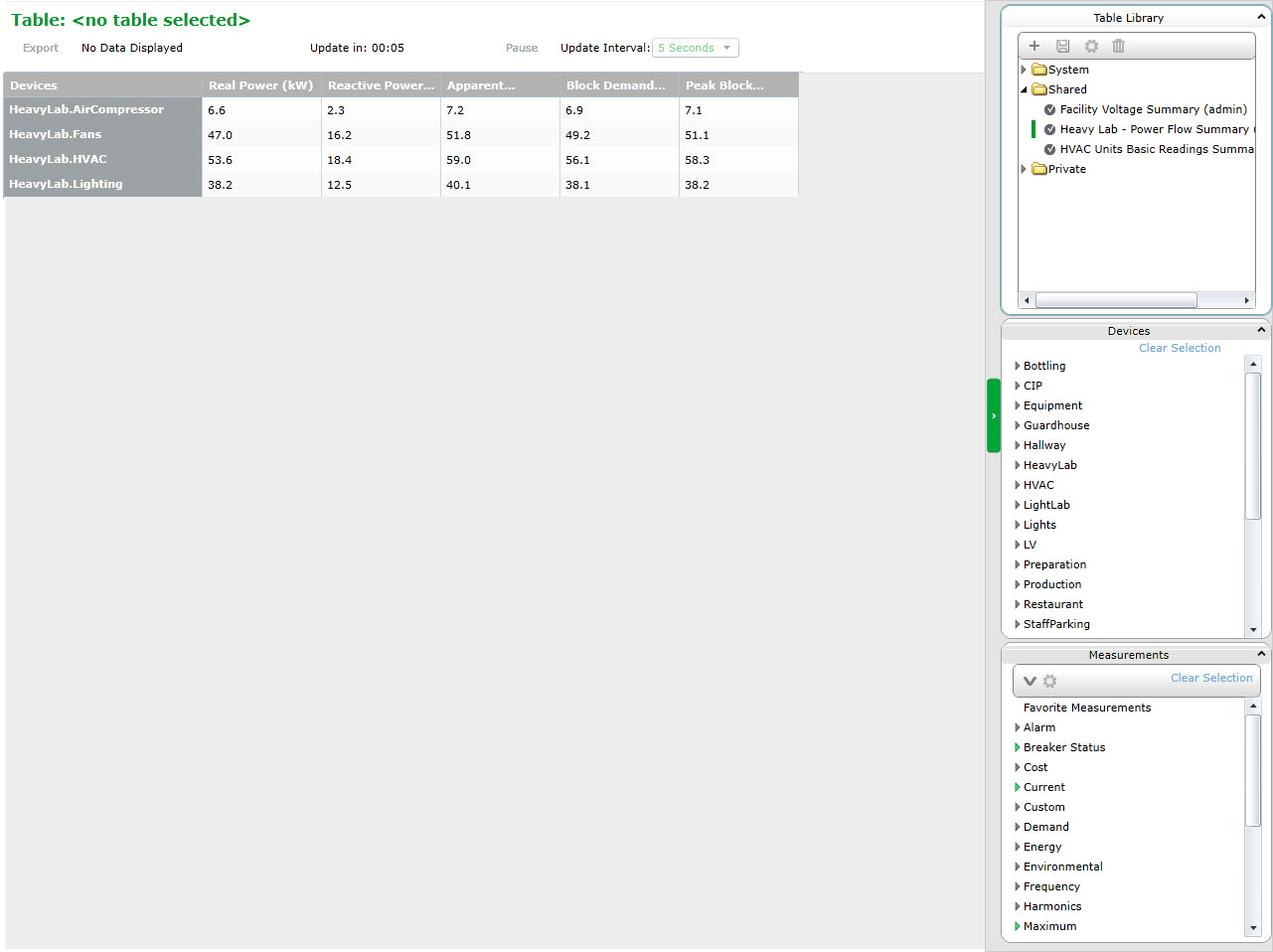The width and height of the screenshot is (1273, 952).
Task: Expand the Energy measurements category
Action: pos(1017,847)
